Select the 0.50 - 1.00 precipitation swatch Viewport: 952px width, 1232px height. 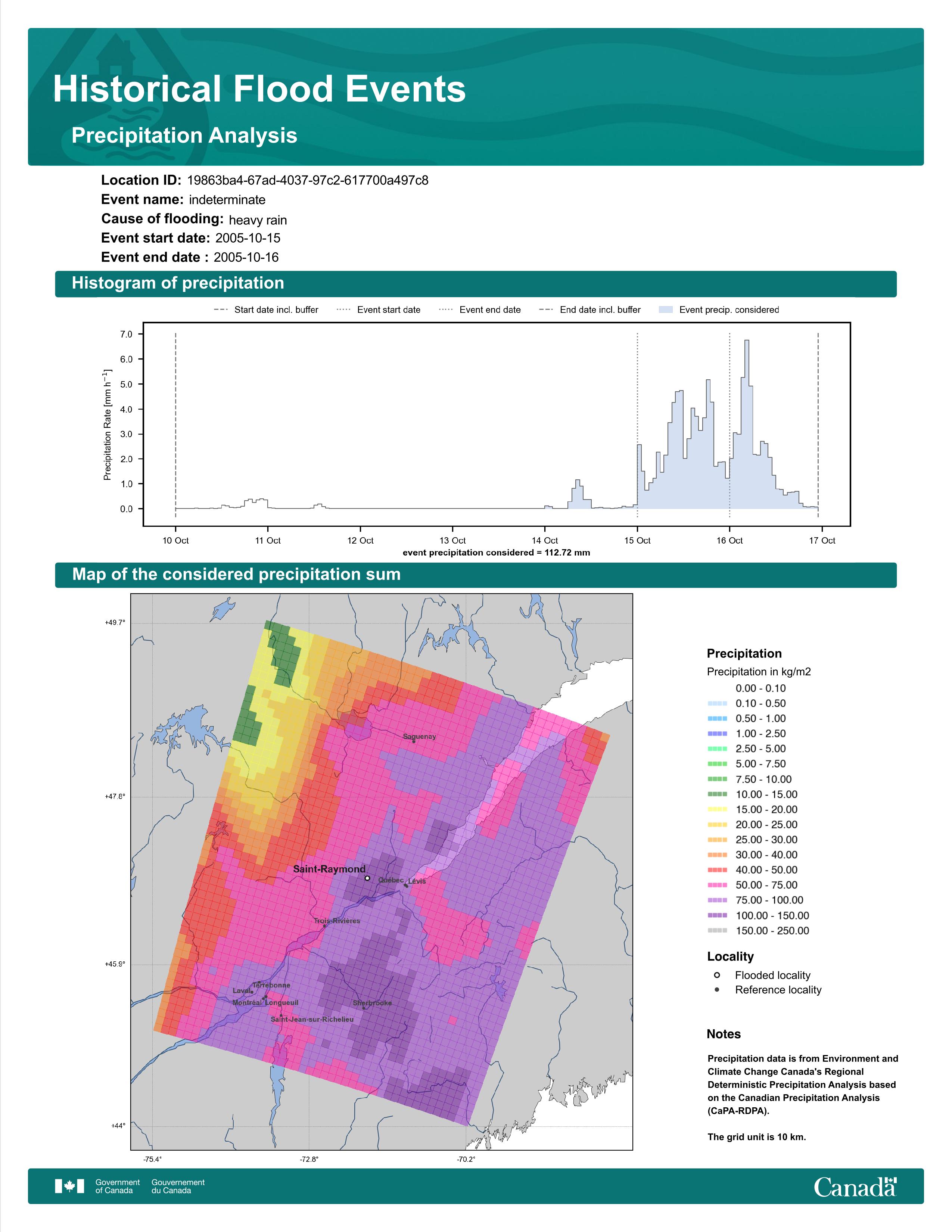717,719
